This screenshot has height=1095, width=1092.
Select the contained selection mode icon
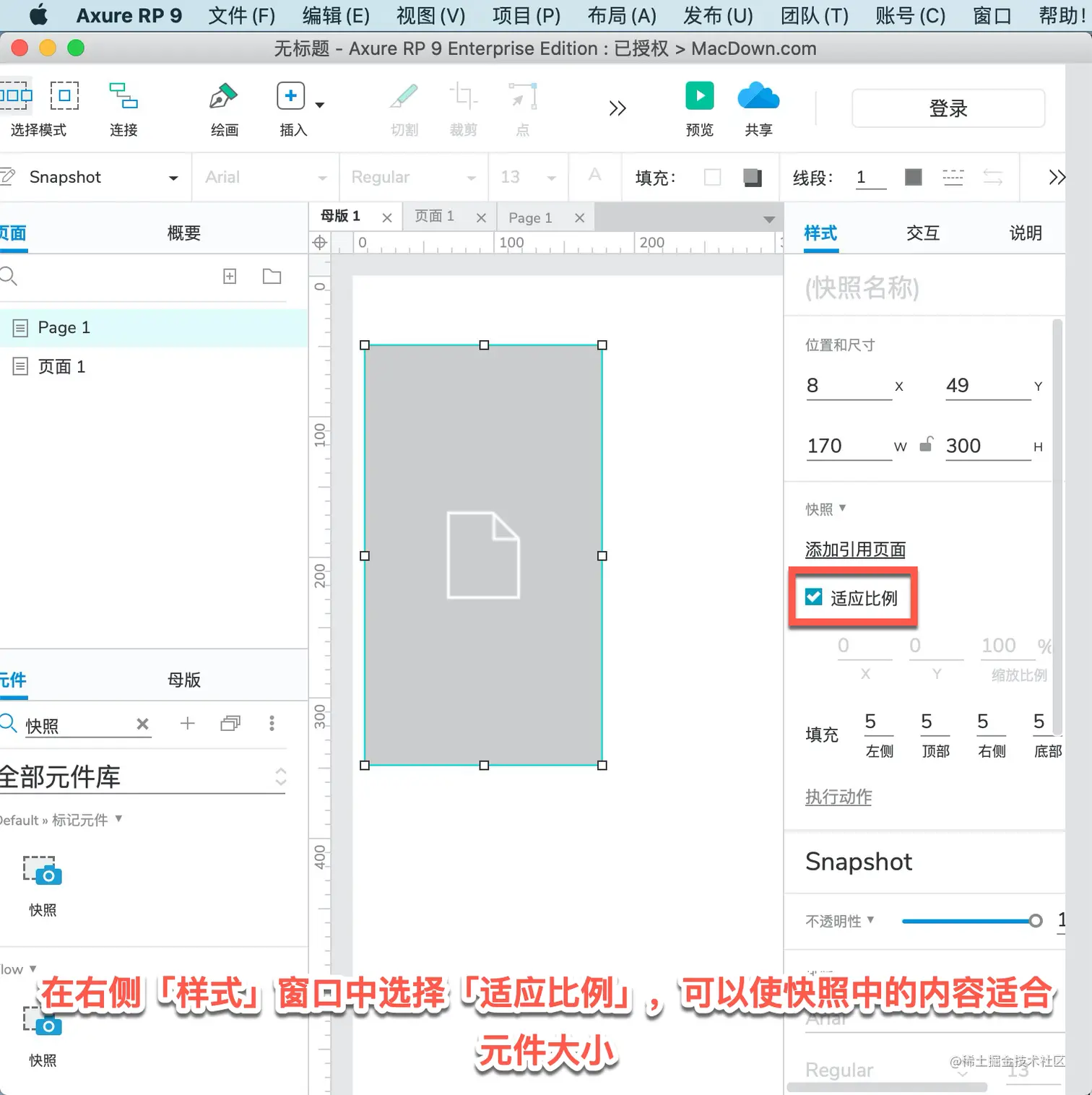64,95
